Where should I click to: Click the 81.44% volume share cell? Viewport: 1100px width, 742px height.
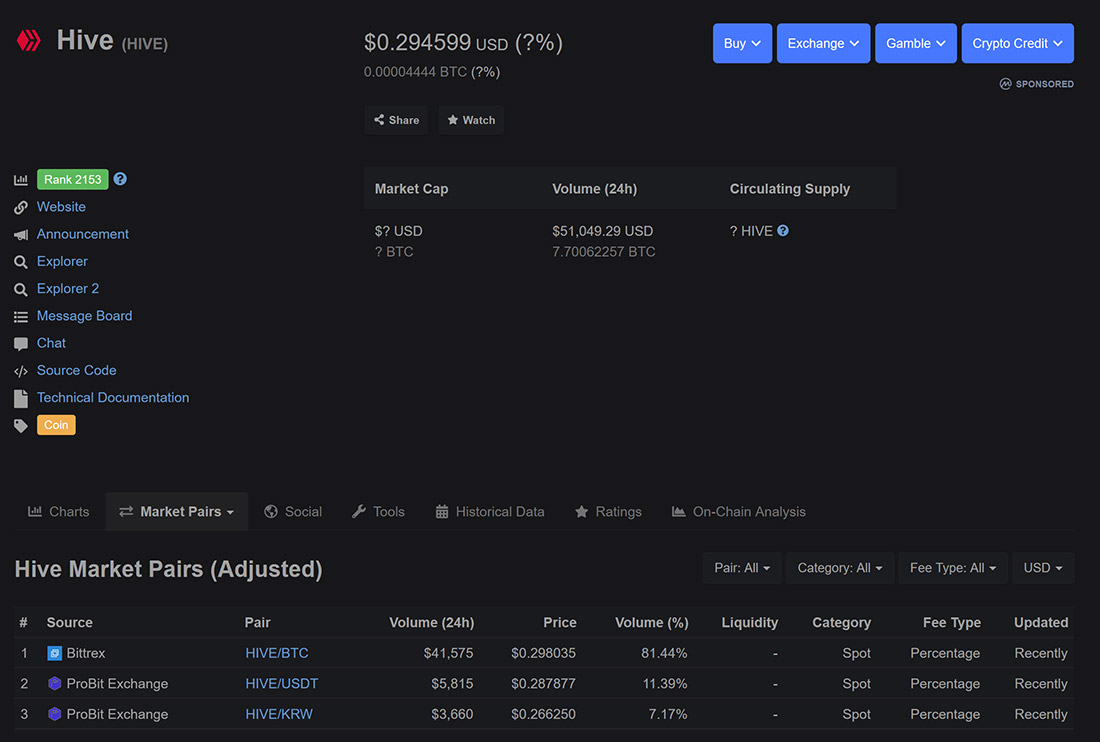pos(664,653)
